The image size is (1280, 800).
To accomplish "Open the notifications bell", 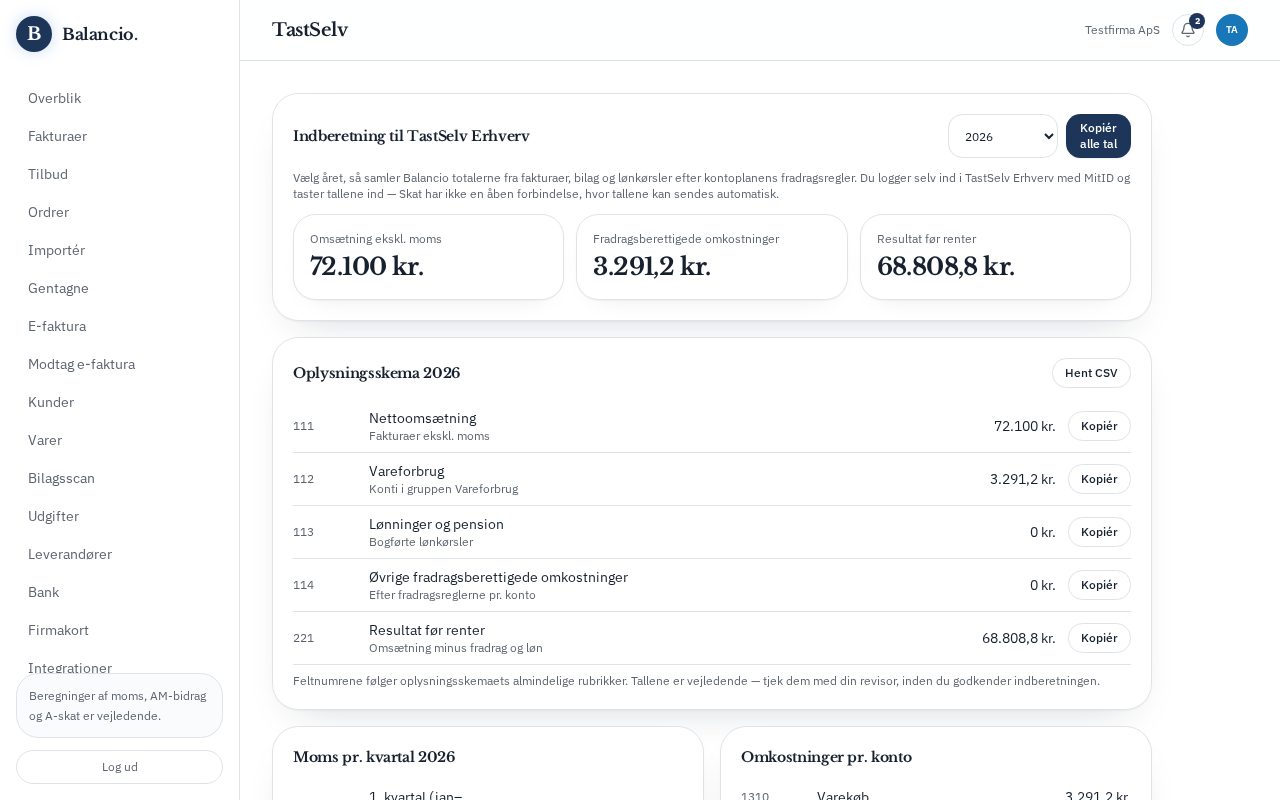I will [x=1188, y=30].
